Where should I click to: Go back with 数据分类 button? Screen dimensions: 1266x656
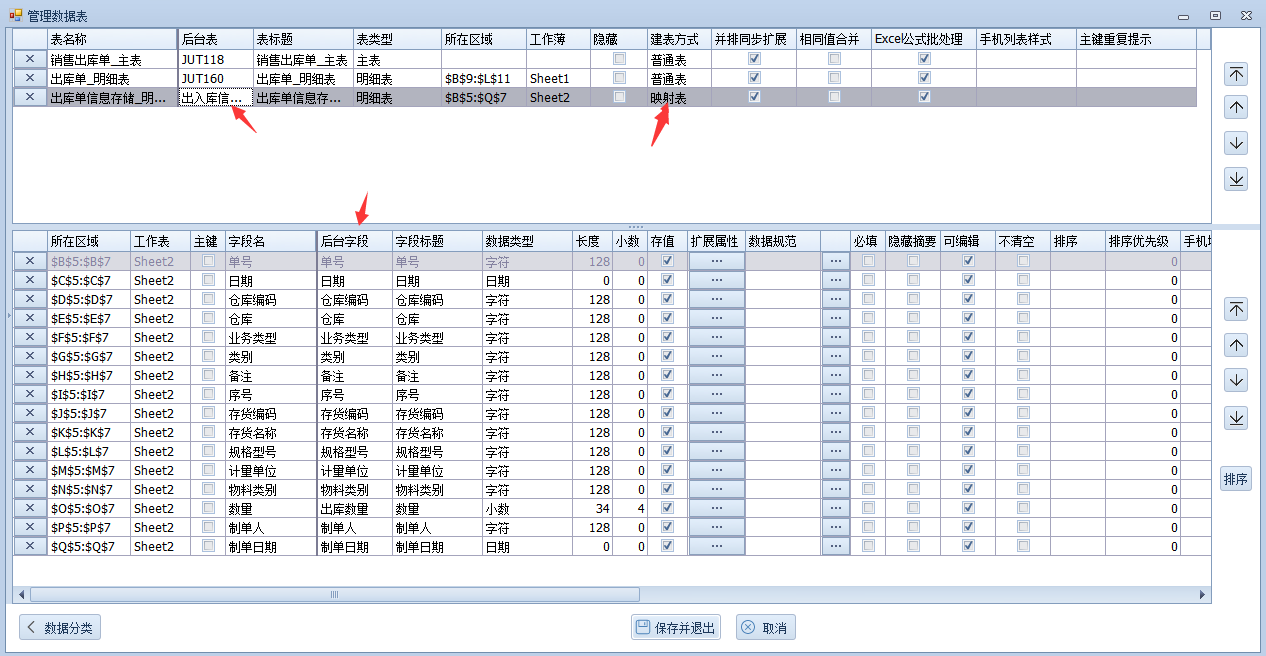coord(60,628)
